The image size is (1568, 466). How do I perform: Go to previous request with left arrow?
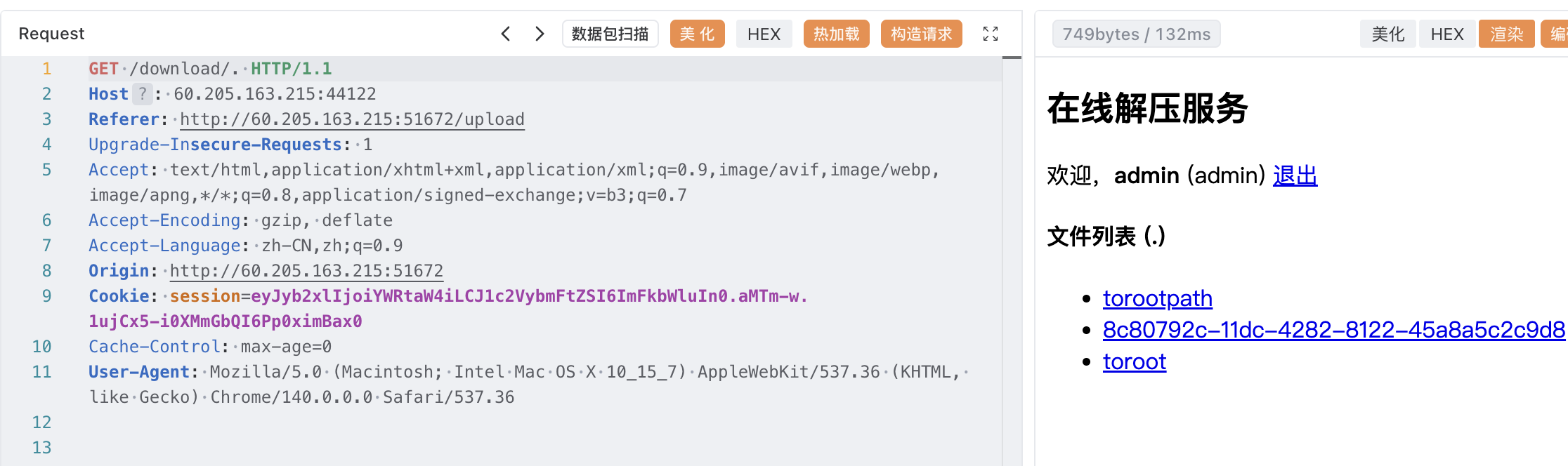506,34
